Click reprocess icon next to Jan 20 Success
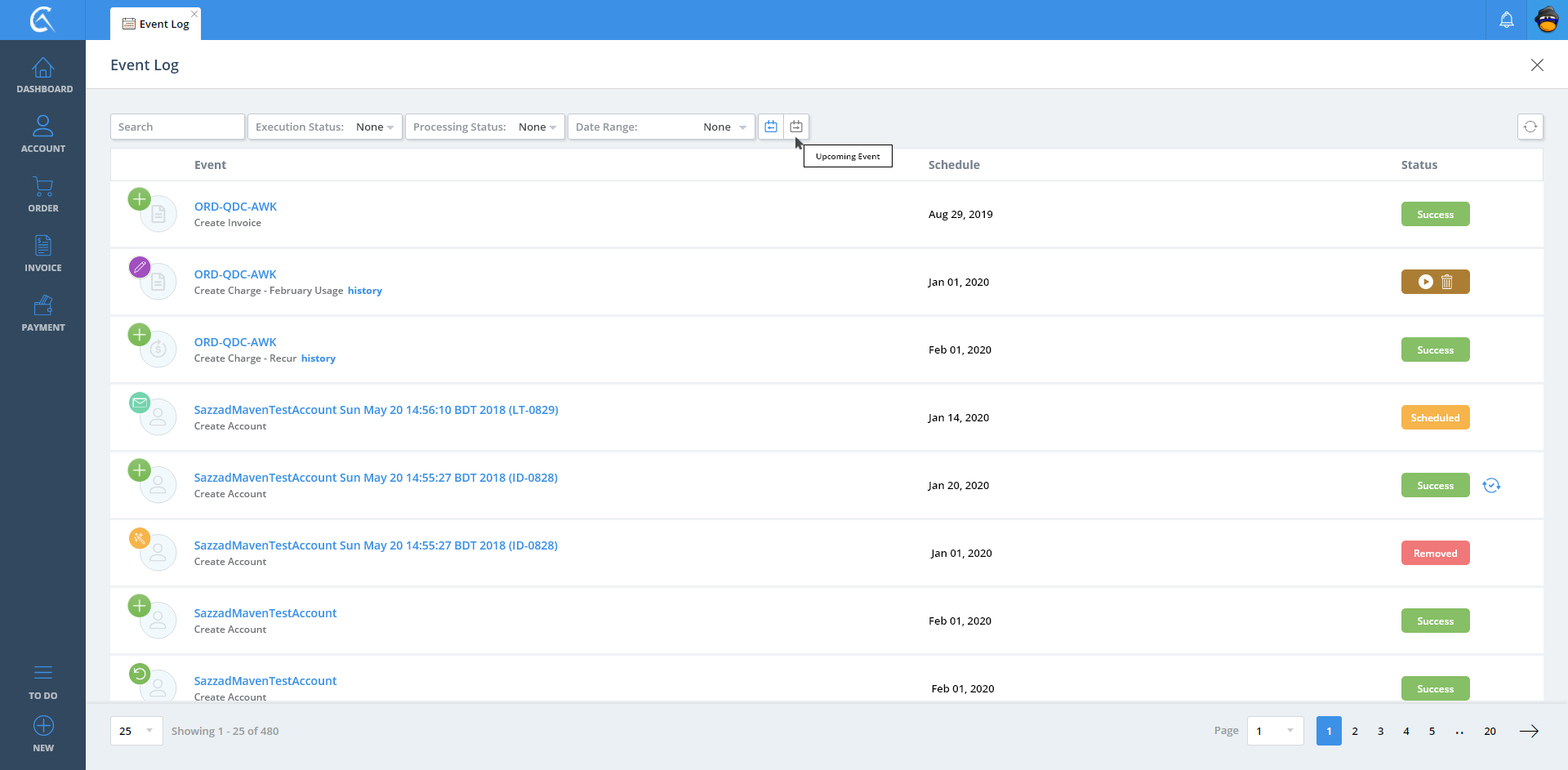 point(1491,486)
